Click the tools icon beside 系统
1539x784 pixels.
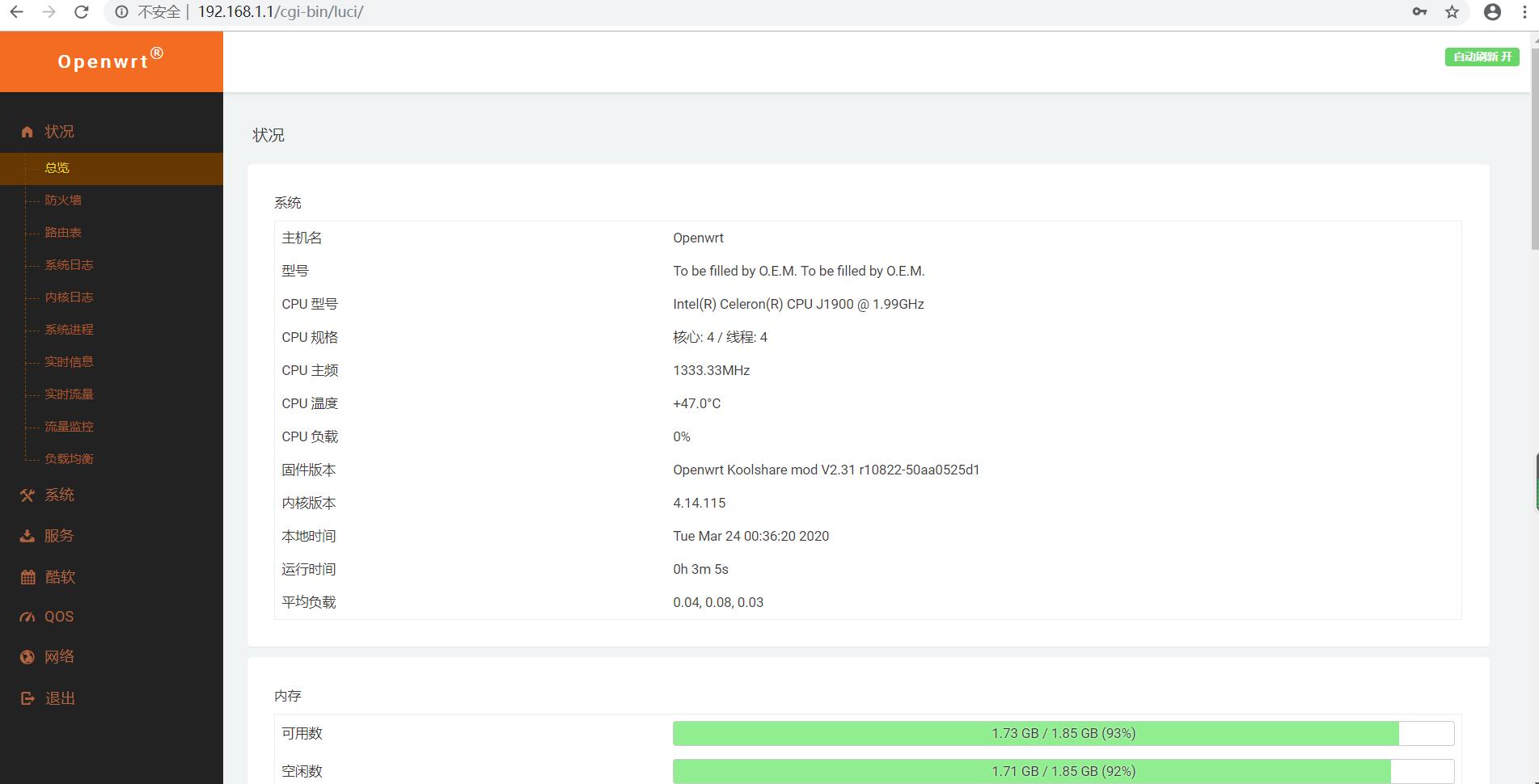click(x=27, y=495)
